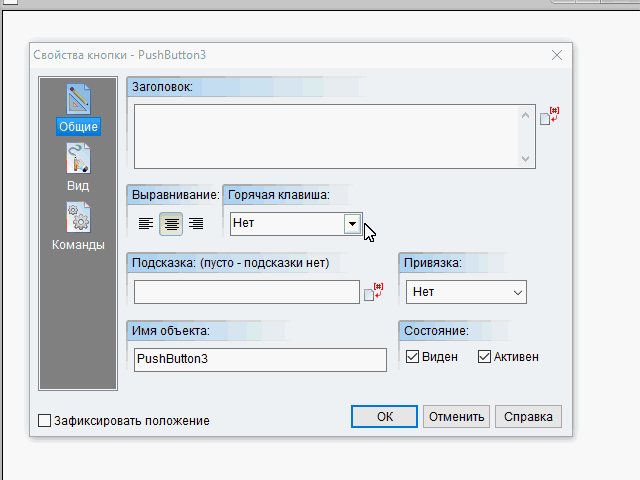The height and width of the screenshot is (480, 640).
Task: Click into the Имя объекта field
Action: tap(260, 360)
